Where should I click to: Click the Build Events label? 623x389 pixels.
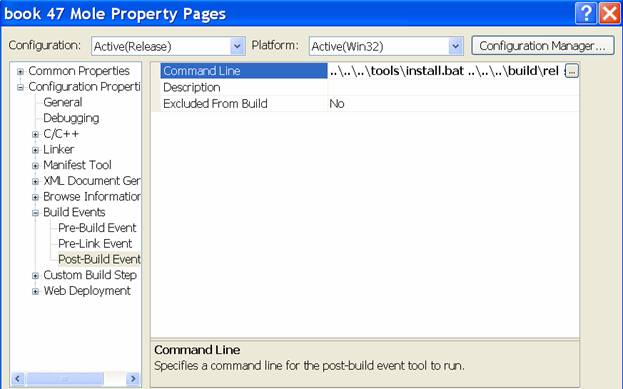pyautogui.click(x=74, y=212)
